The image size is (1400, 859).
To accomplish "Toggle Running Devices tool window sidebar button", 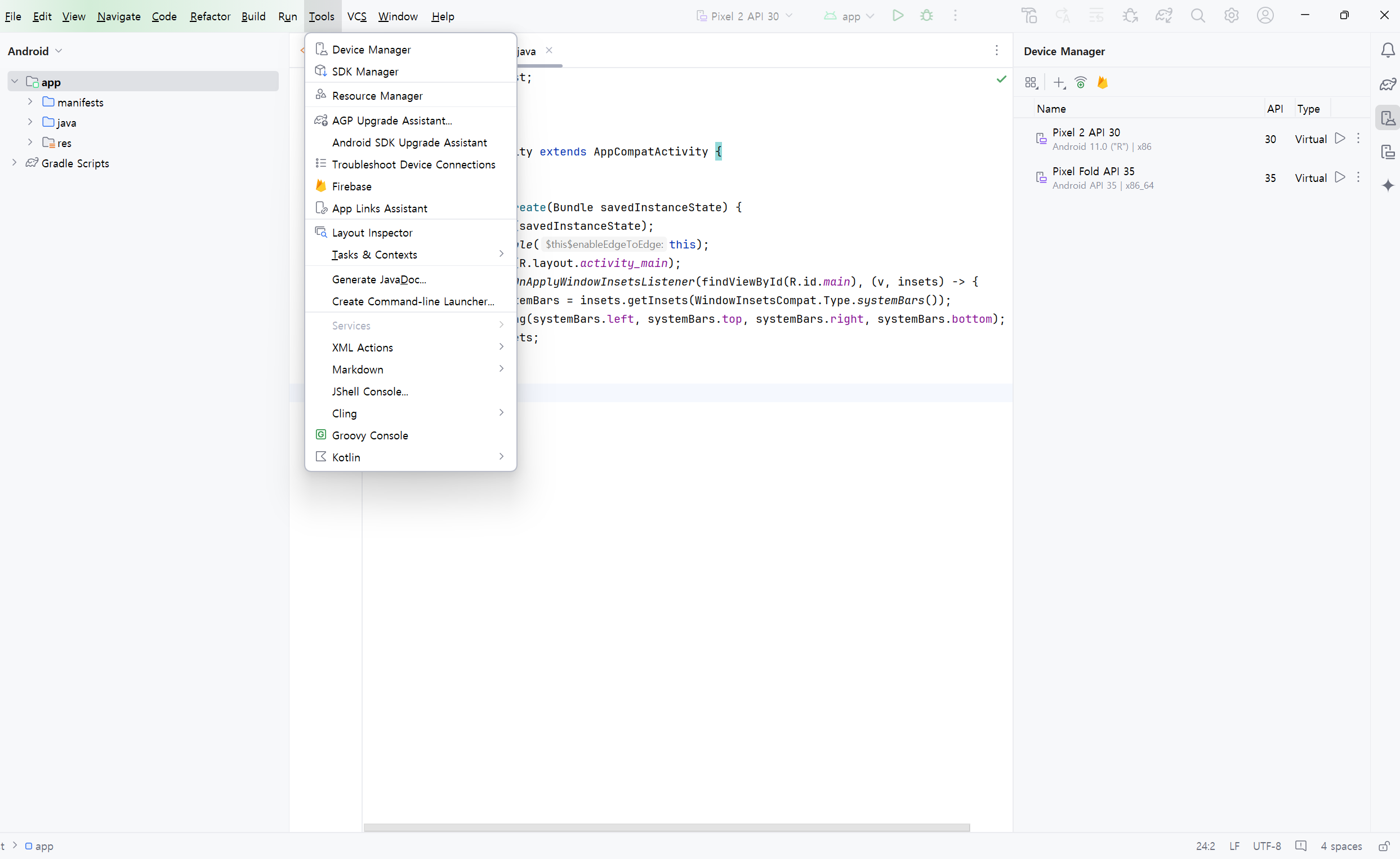I will [1388, 152].
